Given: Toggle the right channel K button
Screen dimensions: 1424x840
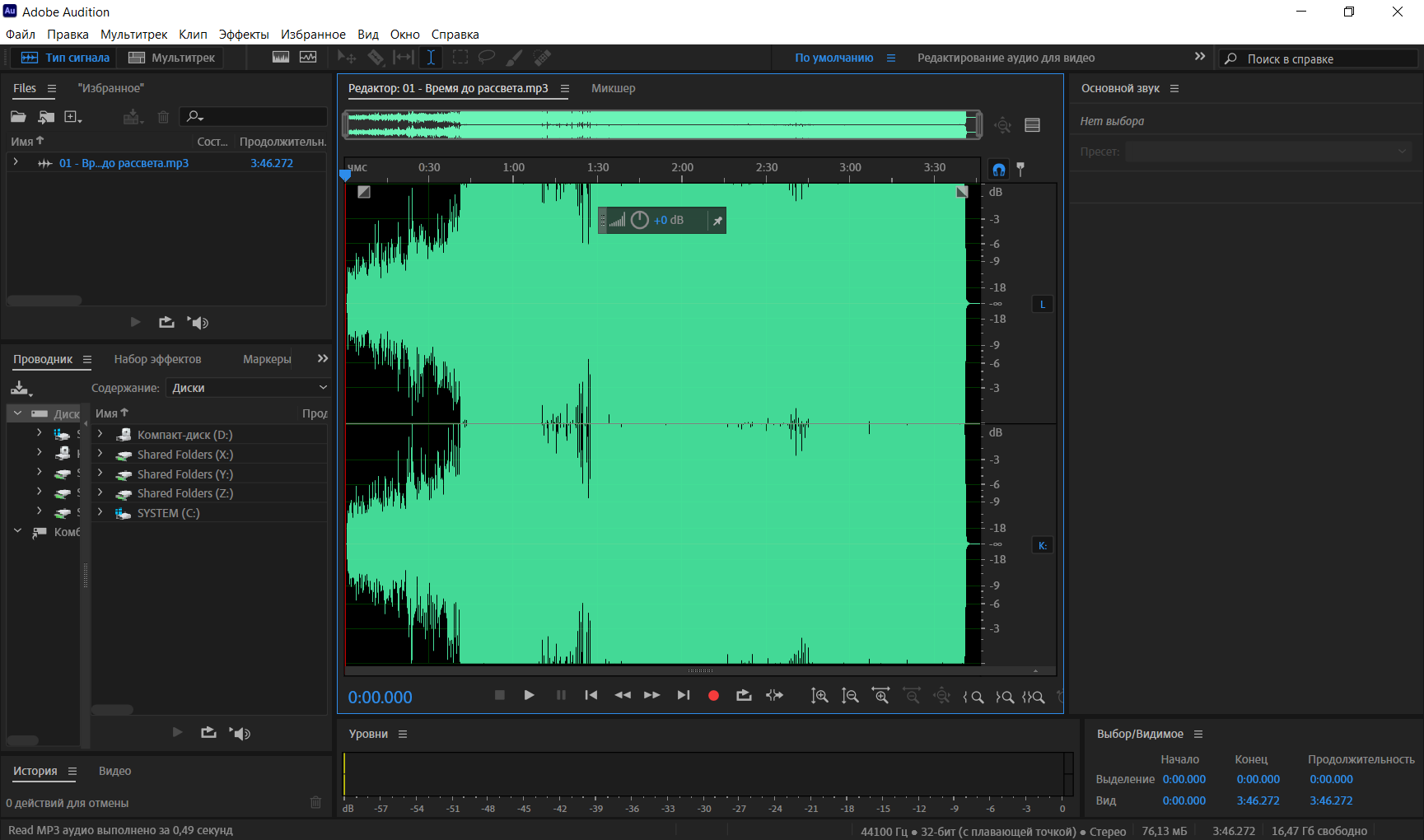Looking at the screenshot, I should click(1042, 546).
